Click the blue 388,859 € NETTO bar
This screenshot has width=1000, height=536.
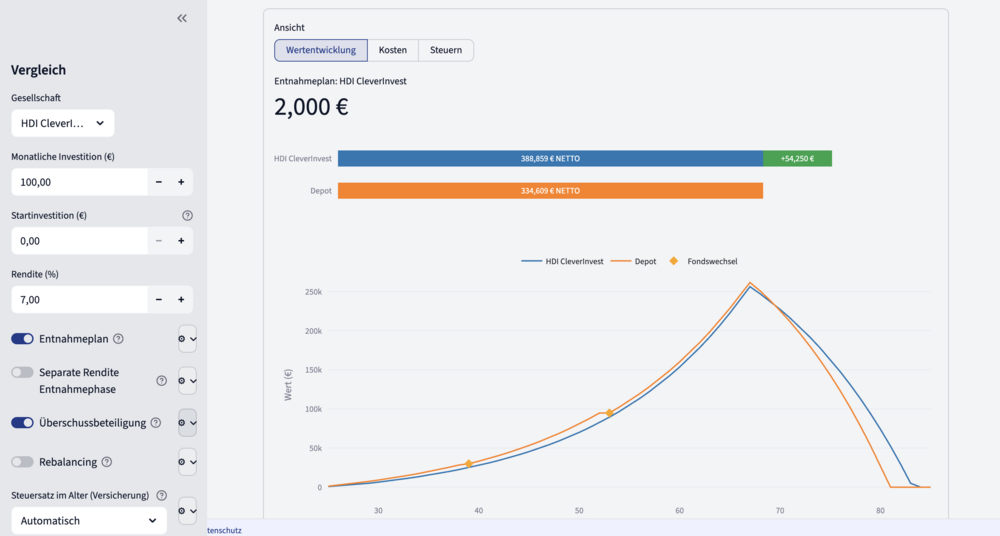point(550,158)
